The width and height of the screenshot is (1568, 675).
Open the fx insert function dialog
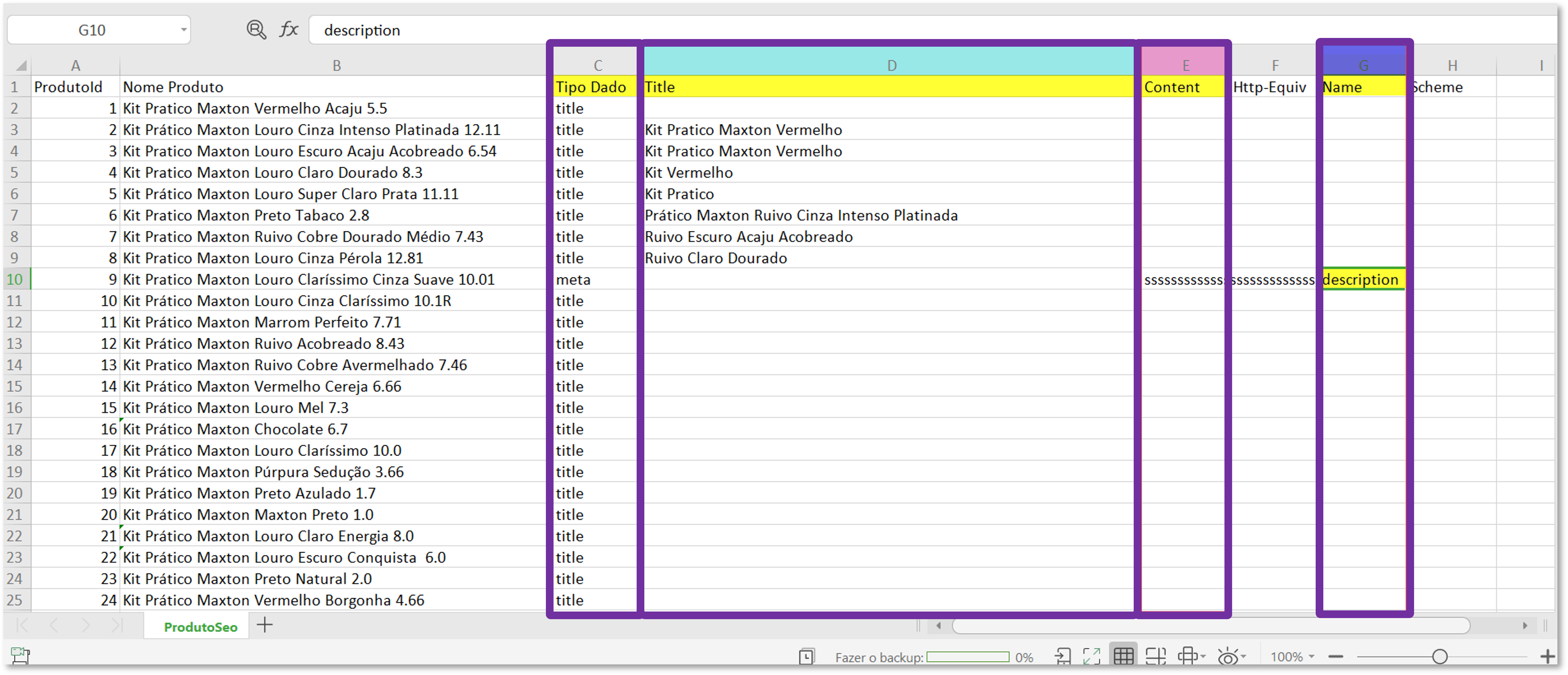point(288,29)
